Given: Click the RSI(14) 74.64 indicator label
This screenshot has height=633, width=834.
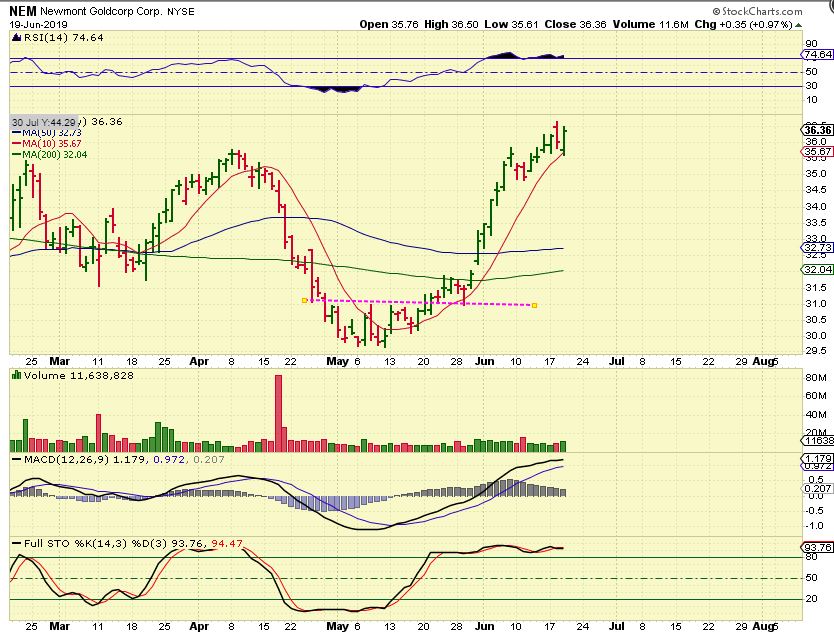Looking at the screenshot, I should (64, 37).
